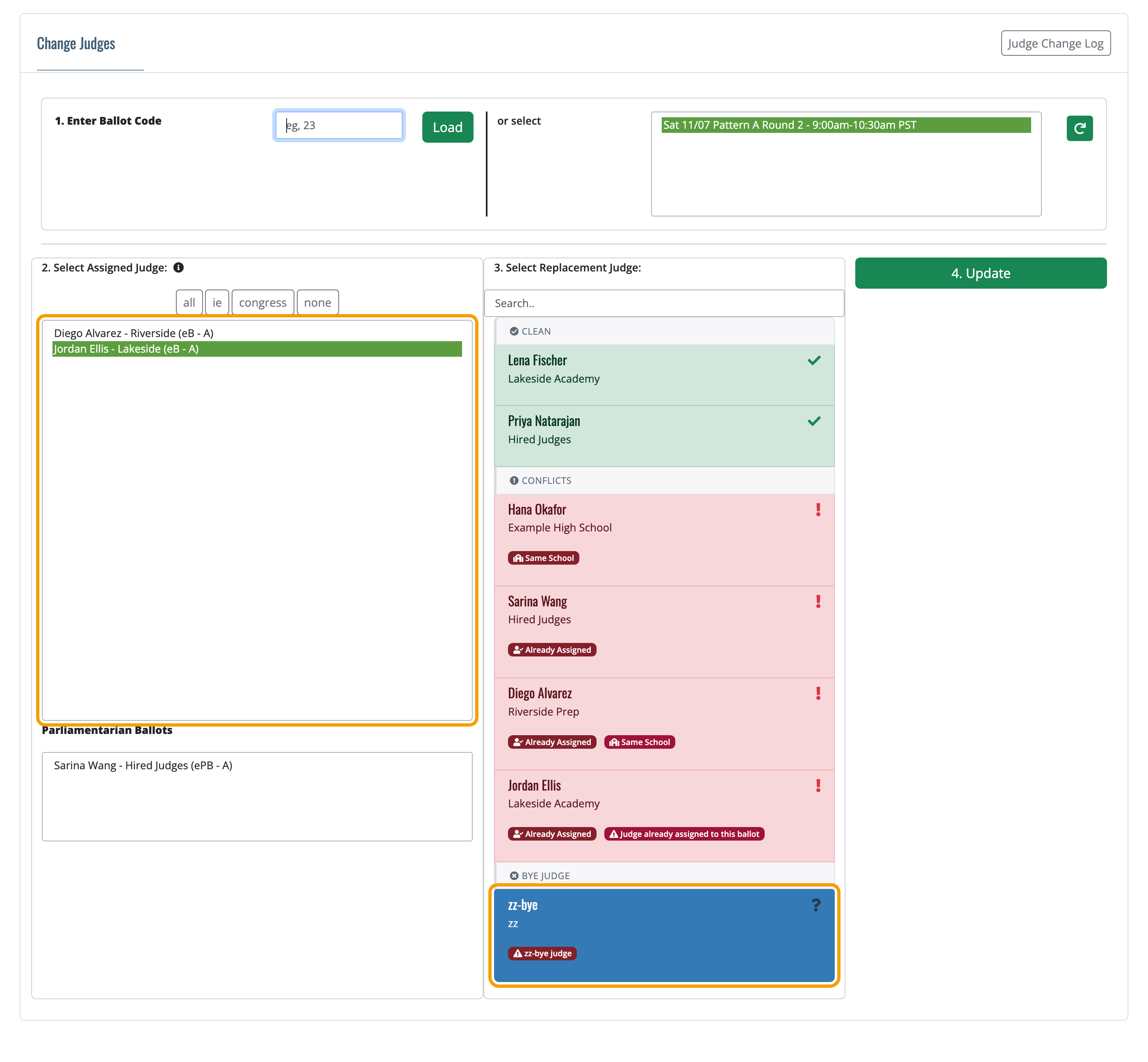Select the 'congress' judge filter
1148x1062 pixels.
(x=262, y=303)
